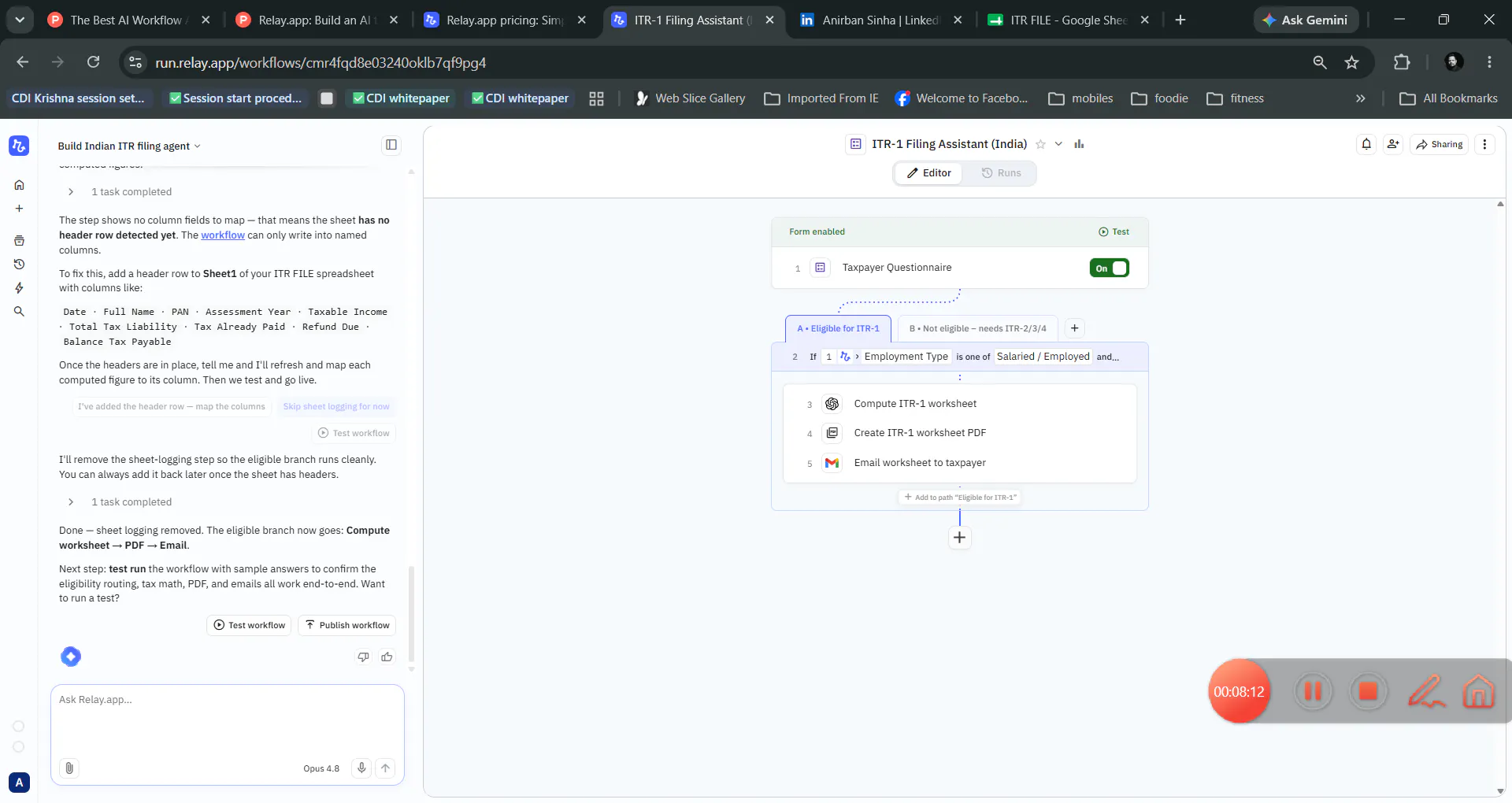
Task: Toggle the Taxpayer Questionnaire On switch
Action: pos(1109,268)
